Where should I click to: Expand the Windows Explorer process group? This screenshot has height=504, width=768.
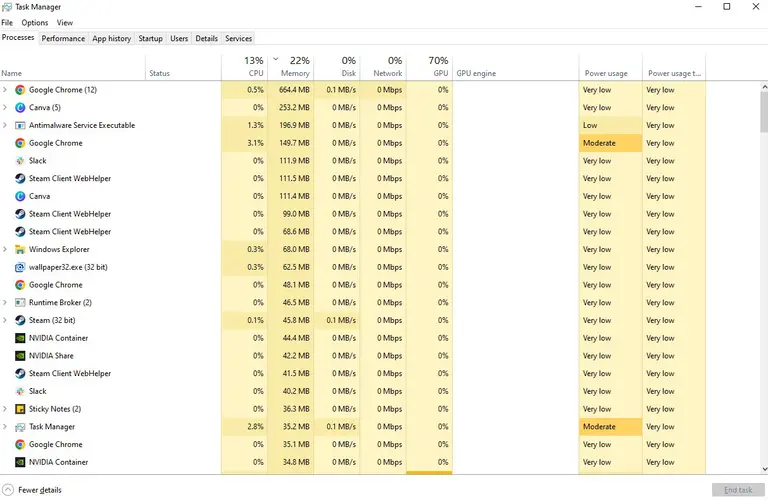click(x=6, y=250)
